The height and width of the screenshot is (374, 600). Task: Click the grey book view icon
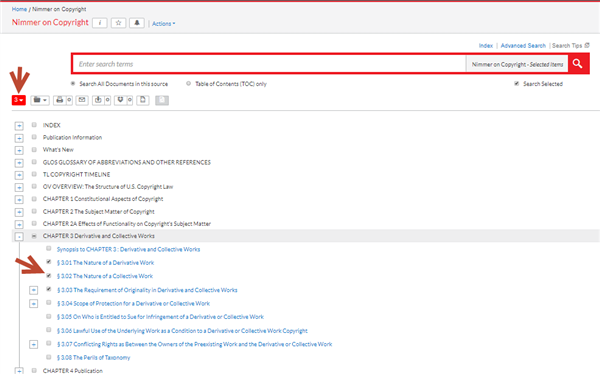[162, 100]
